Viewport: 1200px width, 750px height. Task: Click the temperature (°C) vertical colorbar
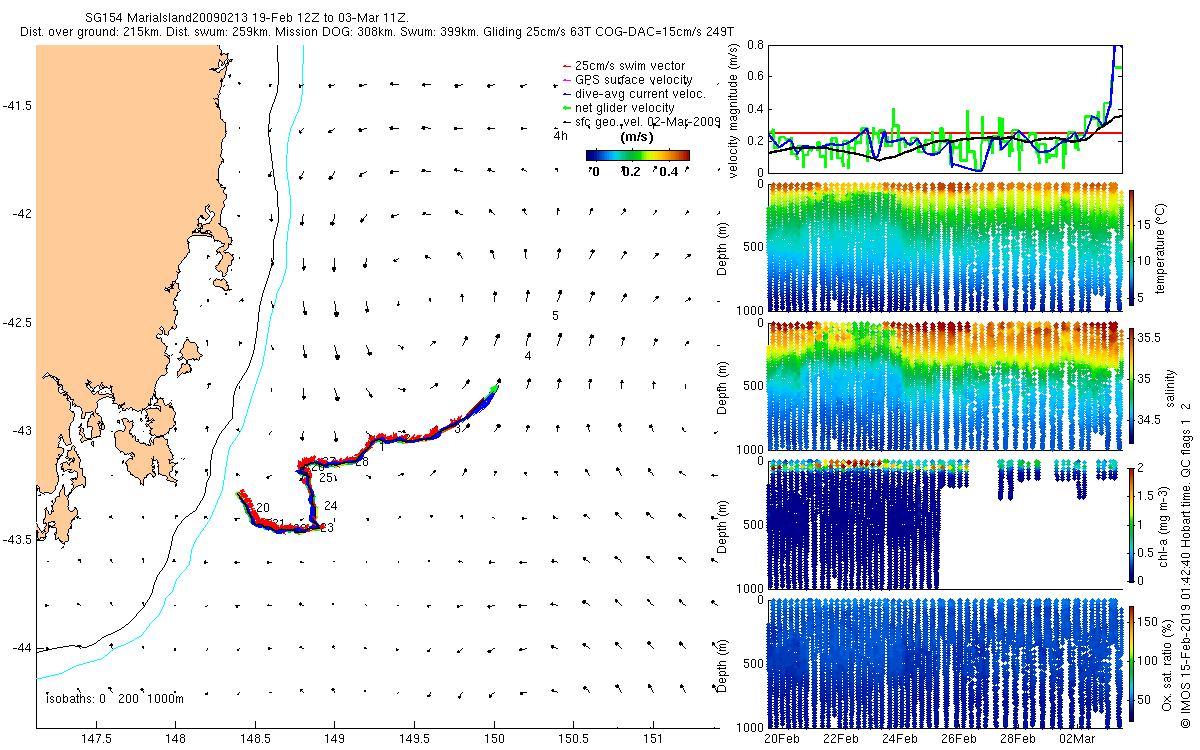1131,247
